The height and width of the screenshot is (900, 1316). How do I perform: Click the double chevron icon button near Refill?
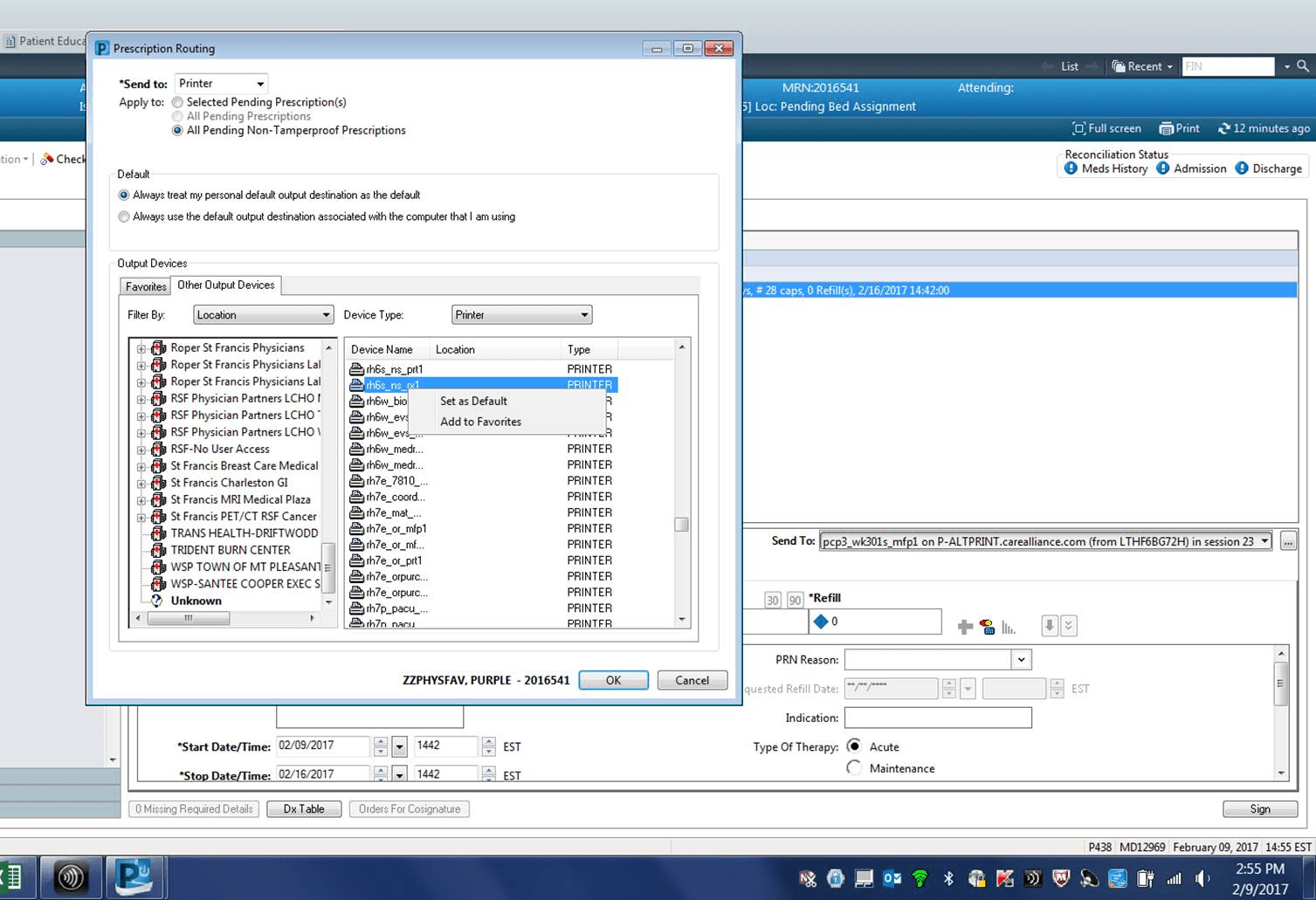tap(1069, 625)
